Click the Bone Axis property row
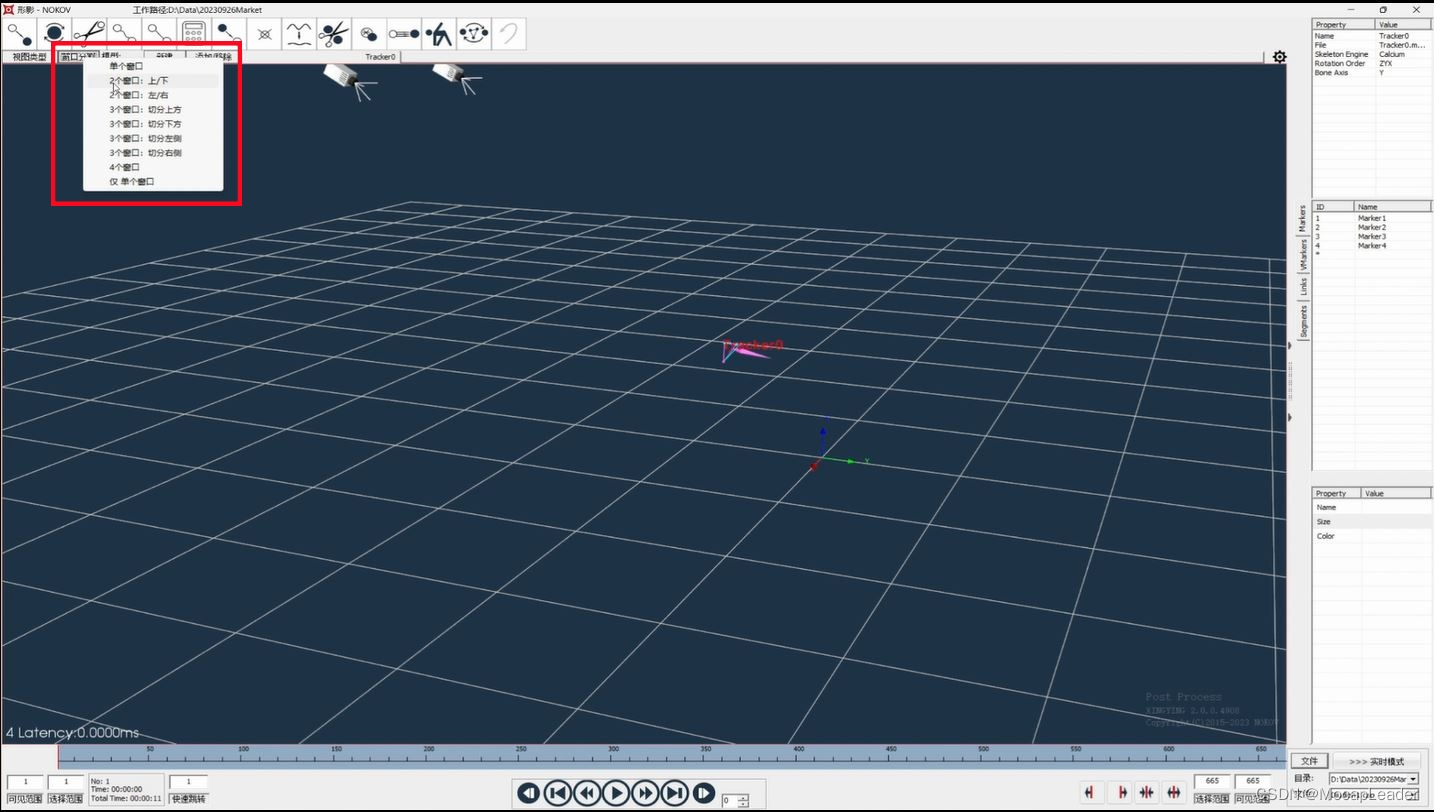Screen dimensions: 1434x812 (x=1372, y=72)
